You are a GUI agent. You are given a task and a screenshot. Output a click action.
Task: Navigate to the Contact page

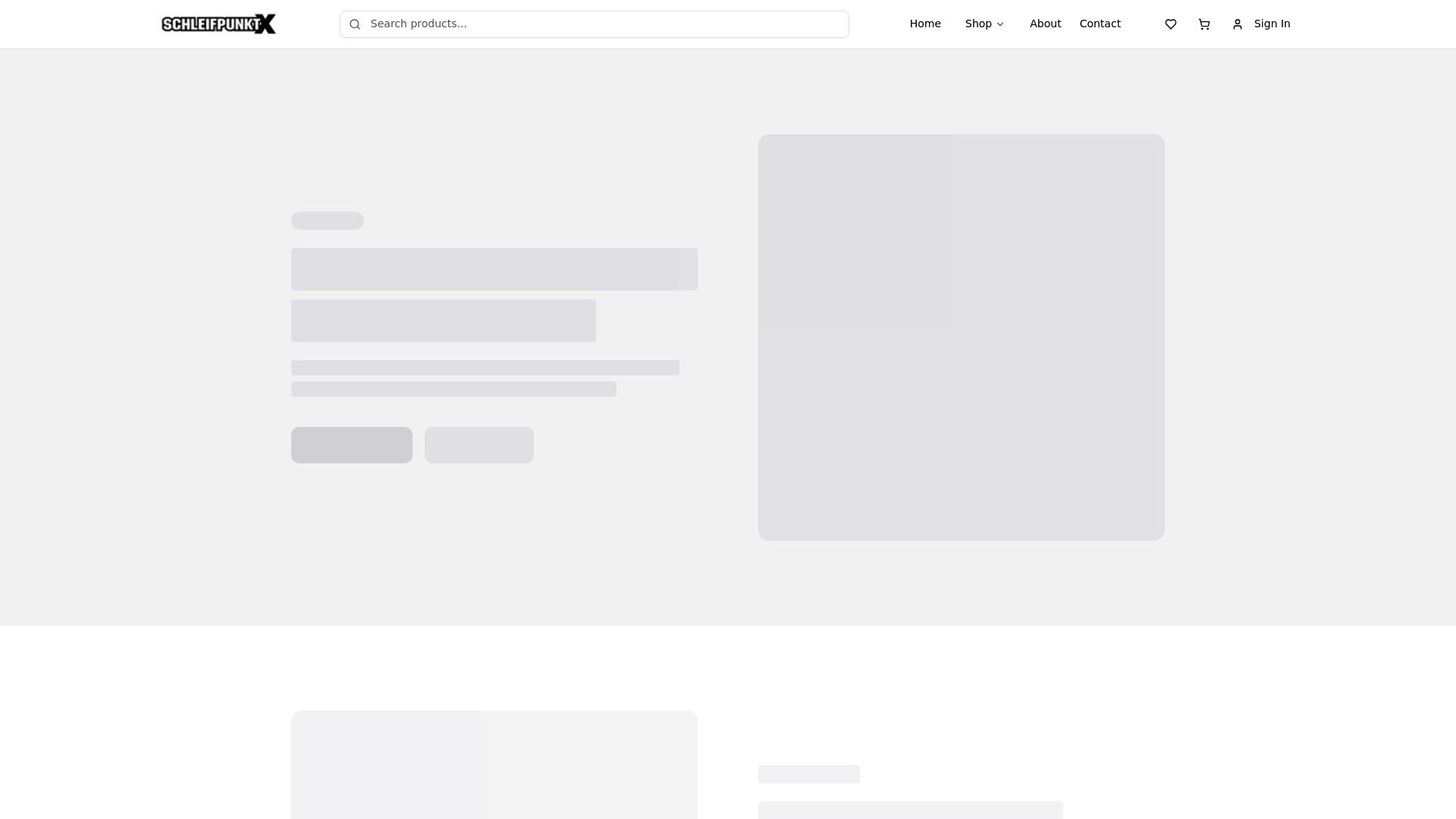1100,24
